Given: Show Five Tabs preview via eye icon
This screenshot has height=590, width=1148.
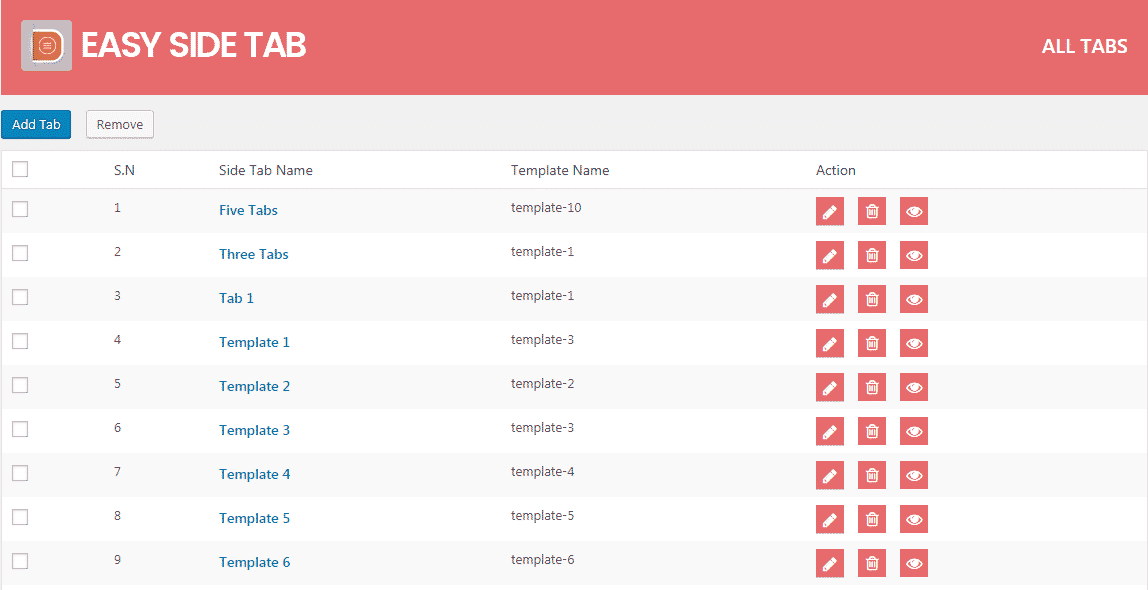Looking at the screenshot, I should point(913,211).
